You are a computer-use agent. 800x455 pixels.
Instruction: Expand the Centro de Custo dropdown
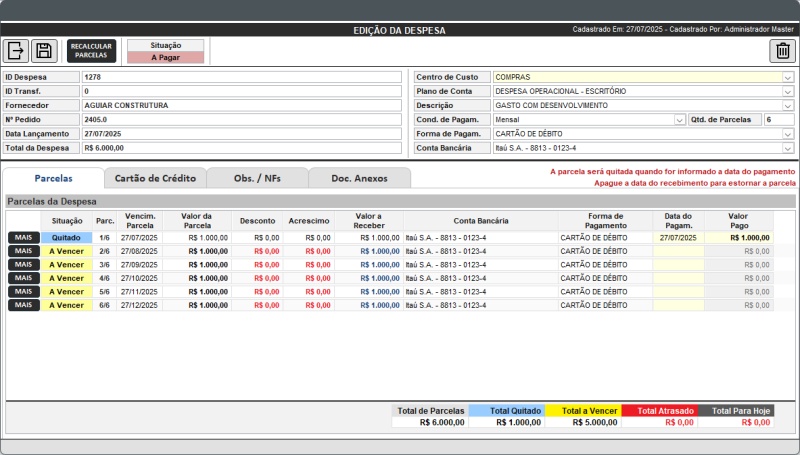(788, 77)
